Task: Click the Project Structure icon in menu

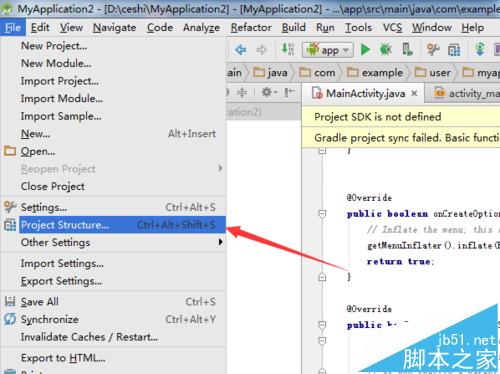Action: coord(10,225)
